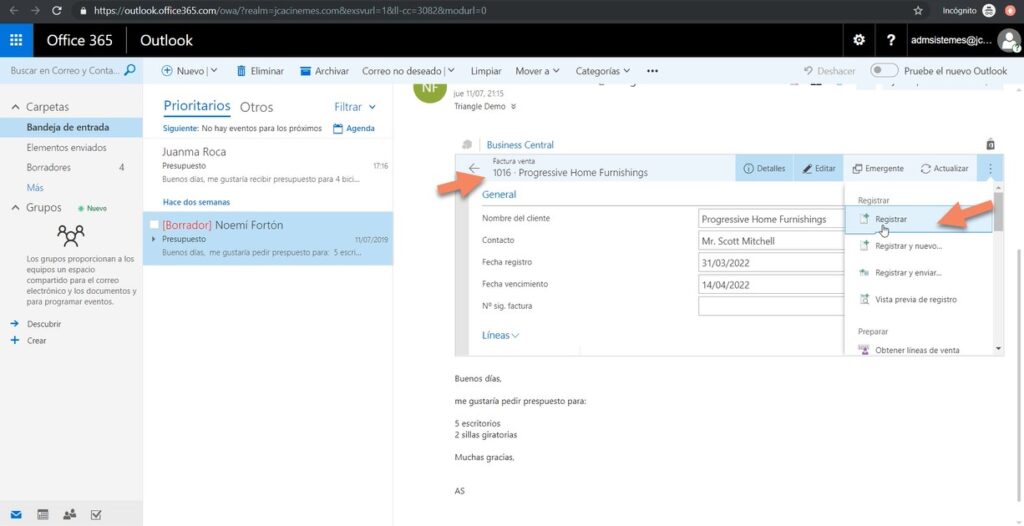Open the Filtrar dropdown

click(355, 107)
